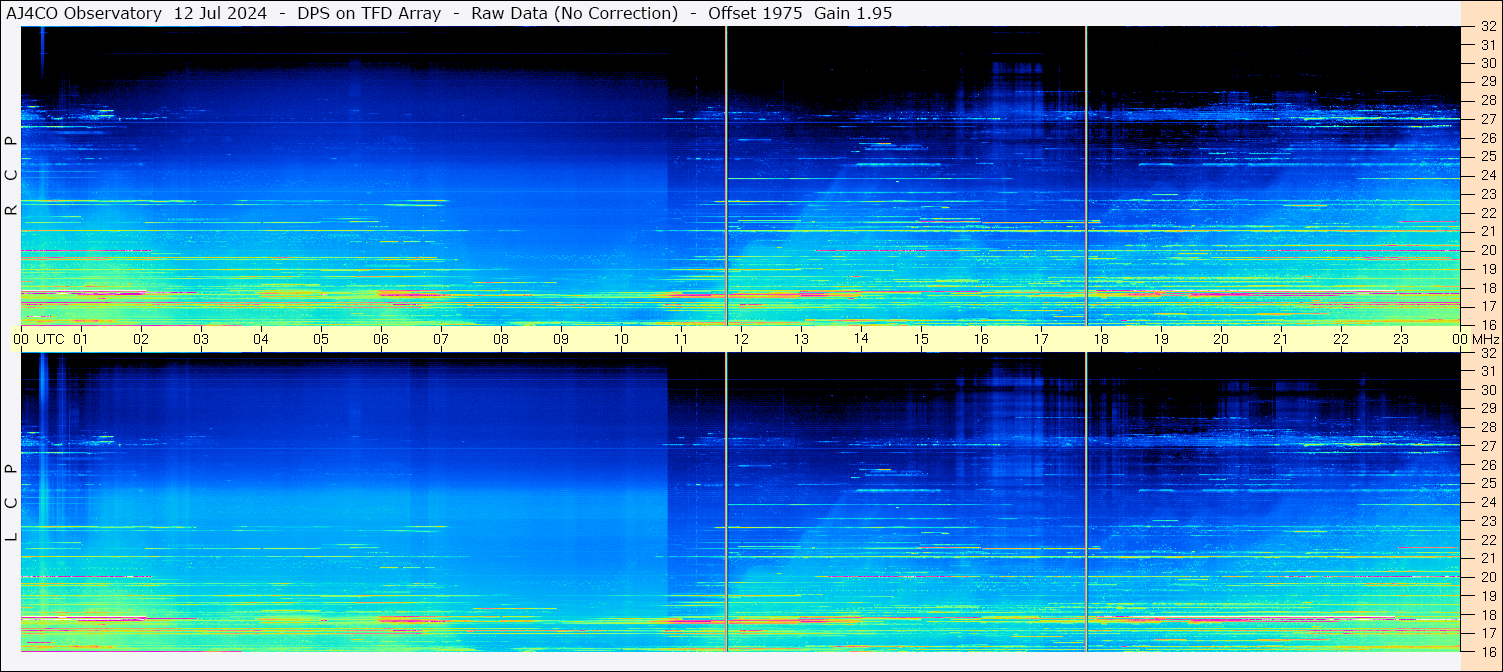The height and width of the screenshot is (672, 1503).
Task: Click the green marker near 11:45 UTC in the LCP panel
Action: (x=726, y=502)
